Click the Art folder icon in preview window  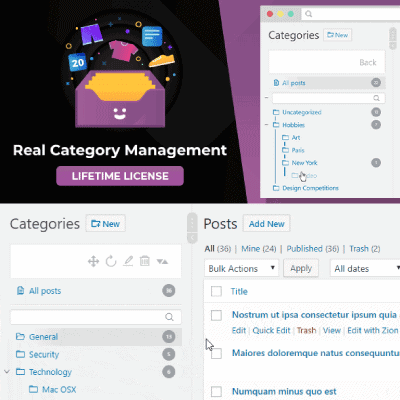[285, 137]
